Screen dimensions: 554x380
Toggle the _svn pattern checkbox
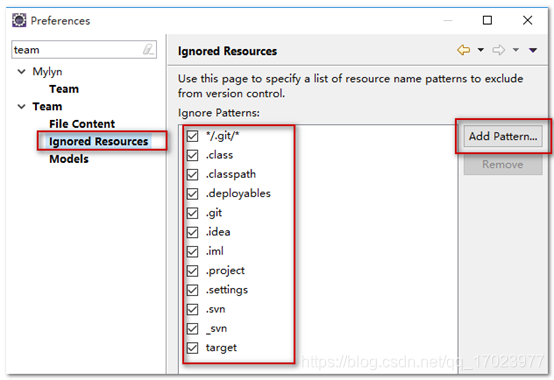point(193,328)
